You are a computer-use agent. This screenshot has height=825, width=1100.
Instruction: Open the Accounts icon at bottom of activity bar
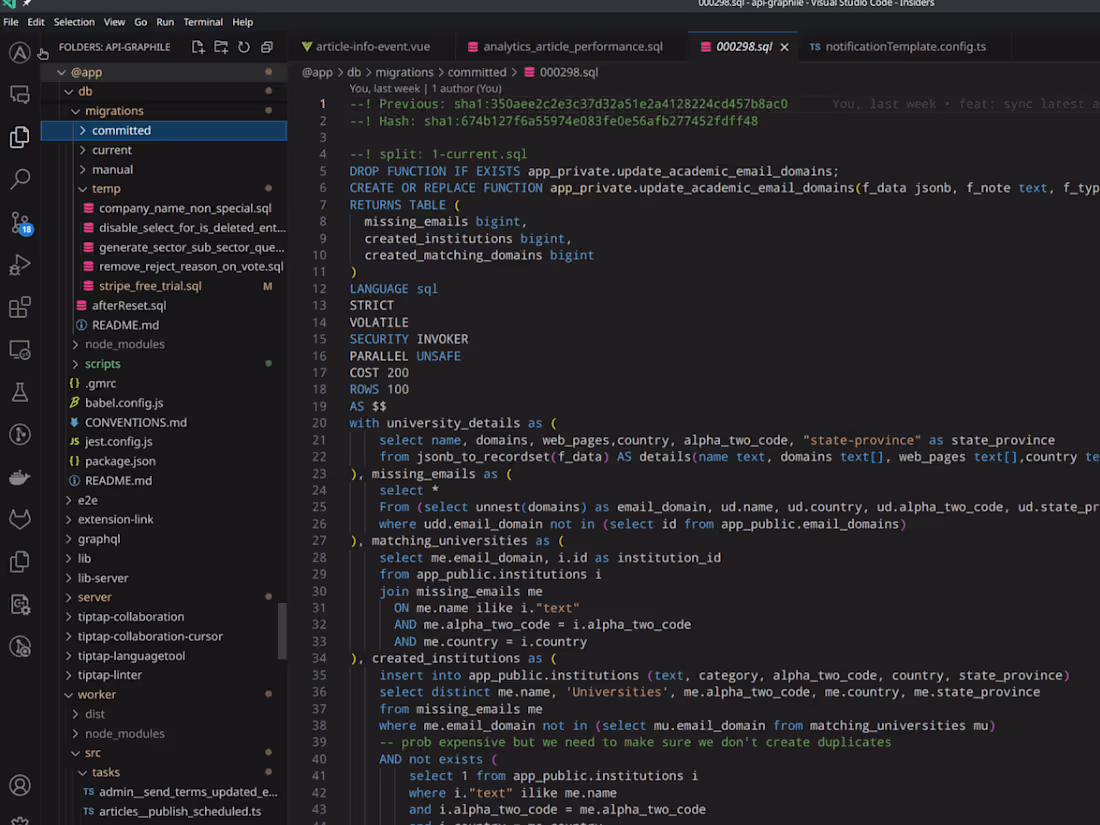(19, 785)
